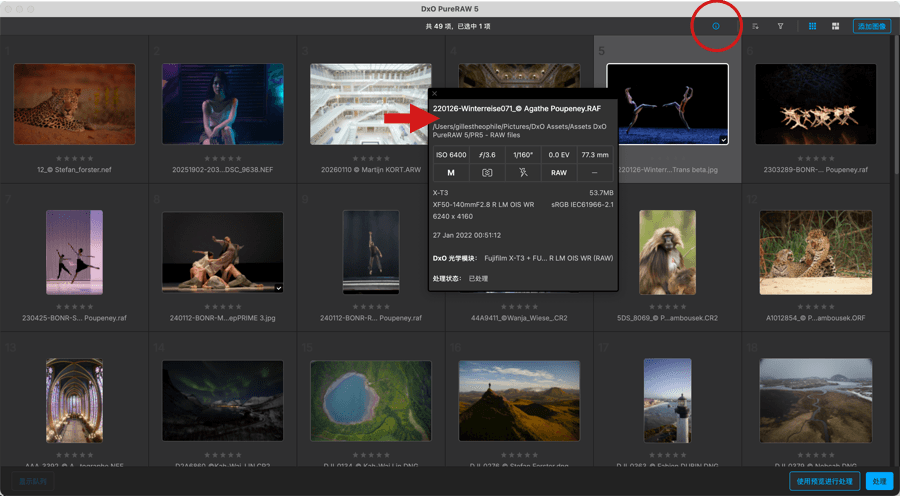Set star rating on 5DS_8069 CR2 image
Image resolution: width=900 pixels, height=496 pixels.
(668, 307)
